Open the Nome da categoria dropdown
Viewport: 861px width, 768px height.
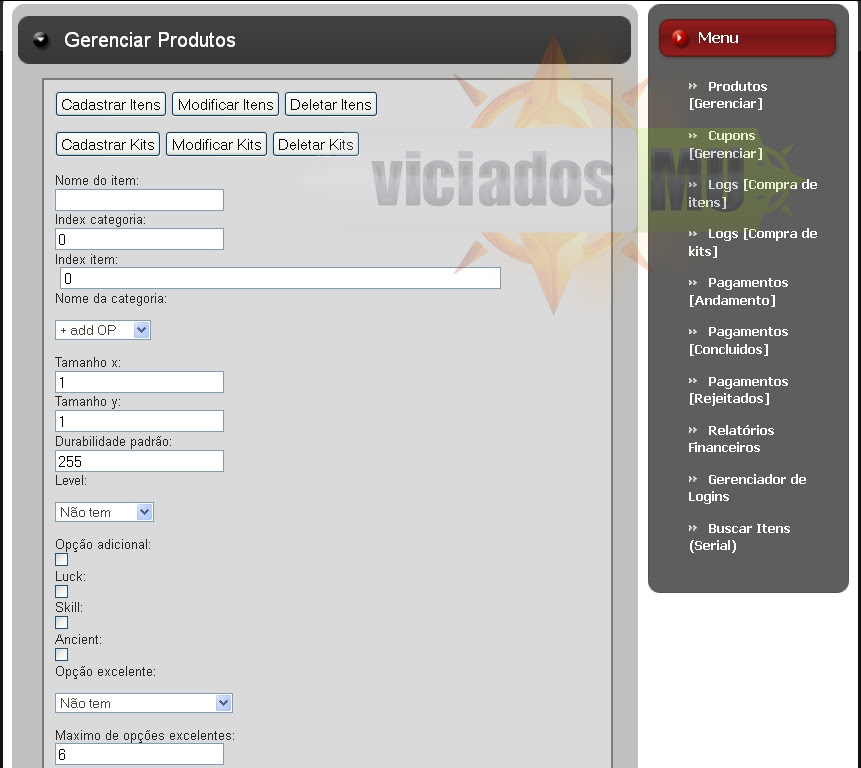pyautogui.click(x=103, y=330)
